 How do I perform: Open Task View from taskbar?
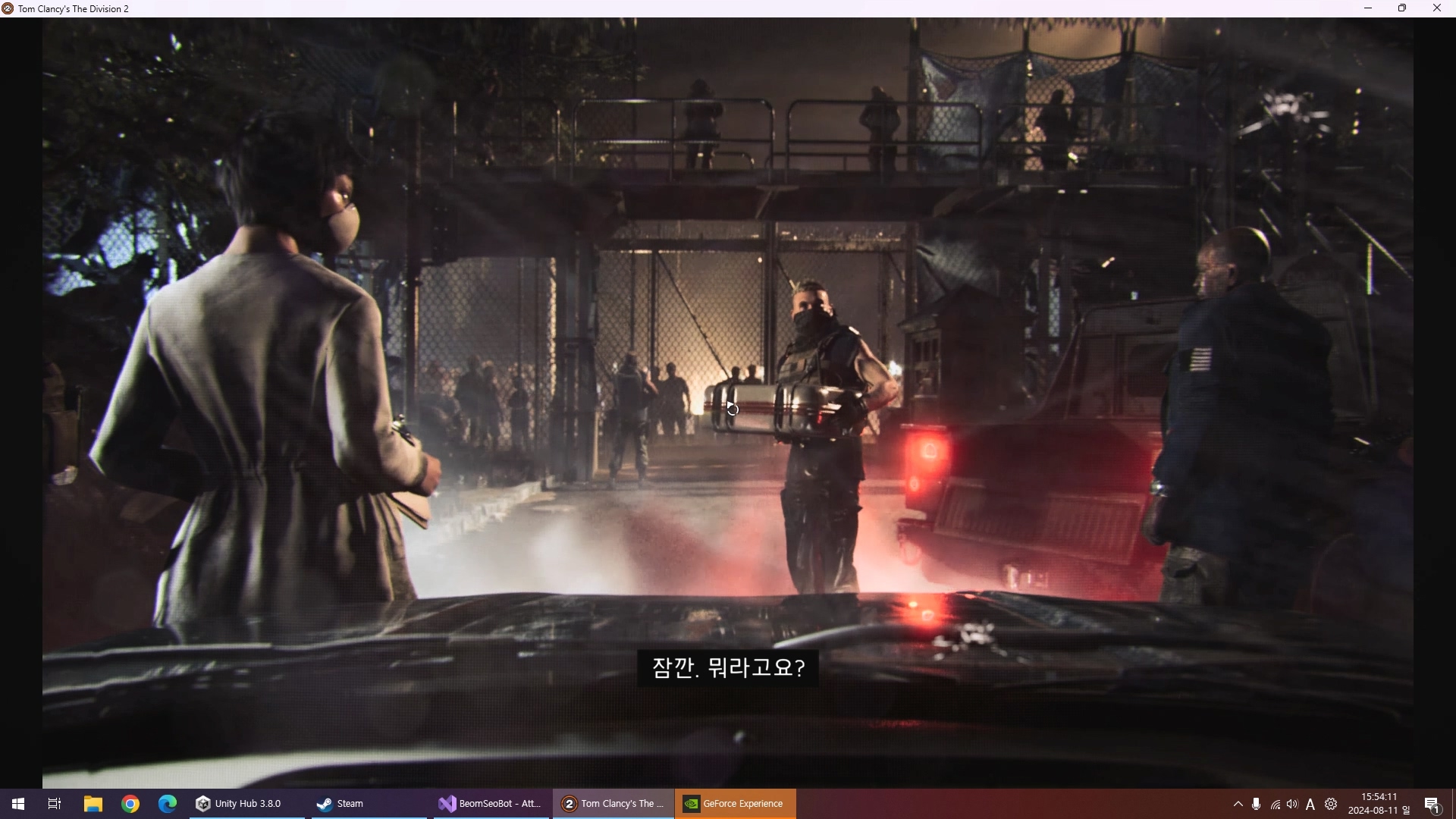[x=55, y=804]
